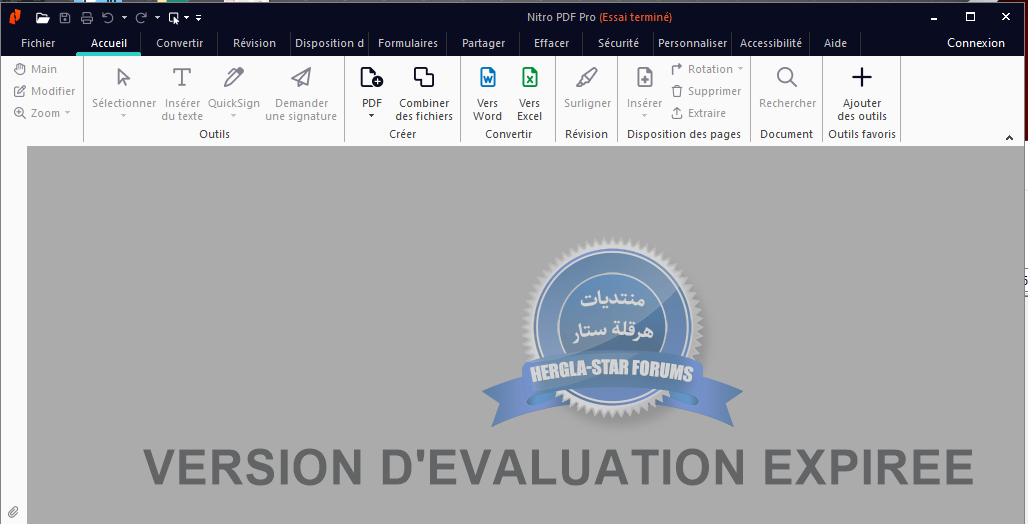Click Combiner des fichiers
This screenshot has height=524, width=1028.
click(x=424, y=93)
